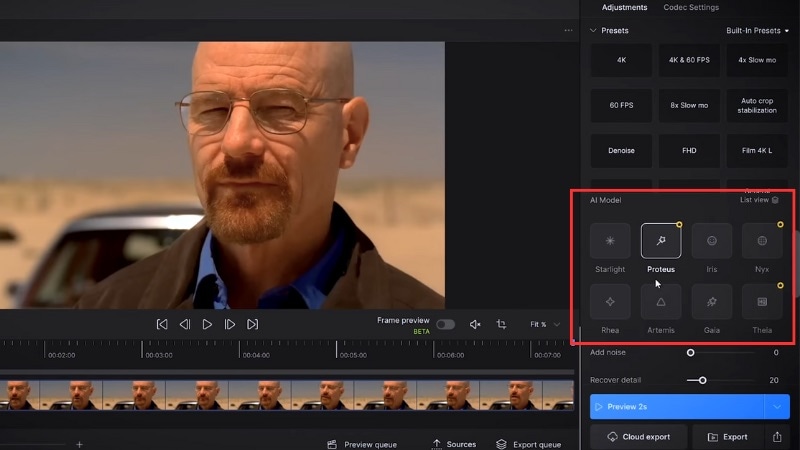Select the Theia AI model

(762, 302)
